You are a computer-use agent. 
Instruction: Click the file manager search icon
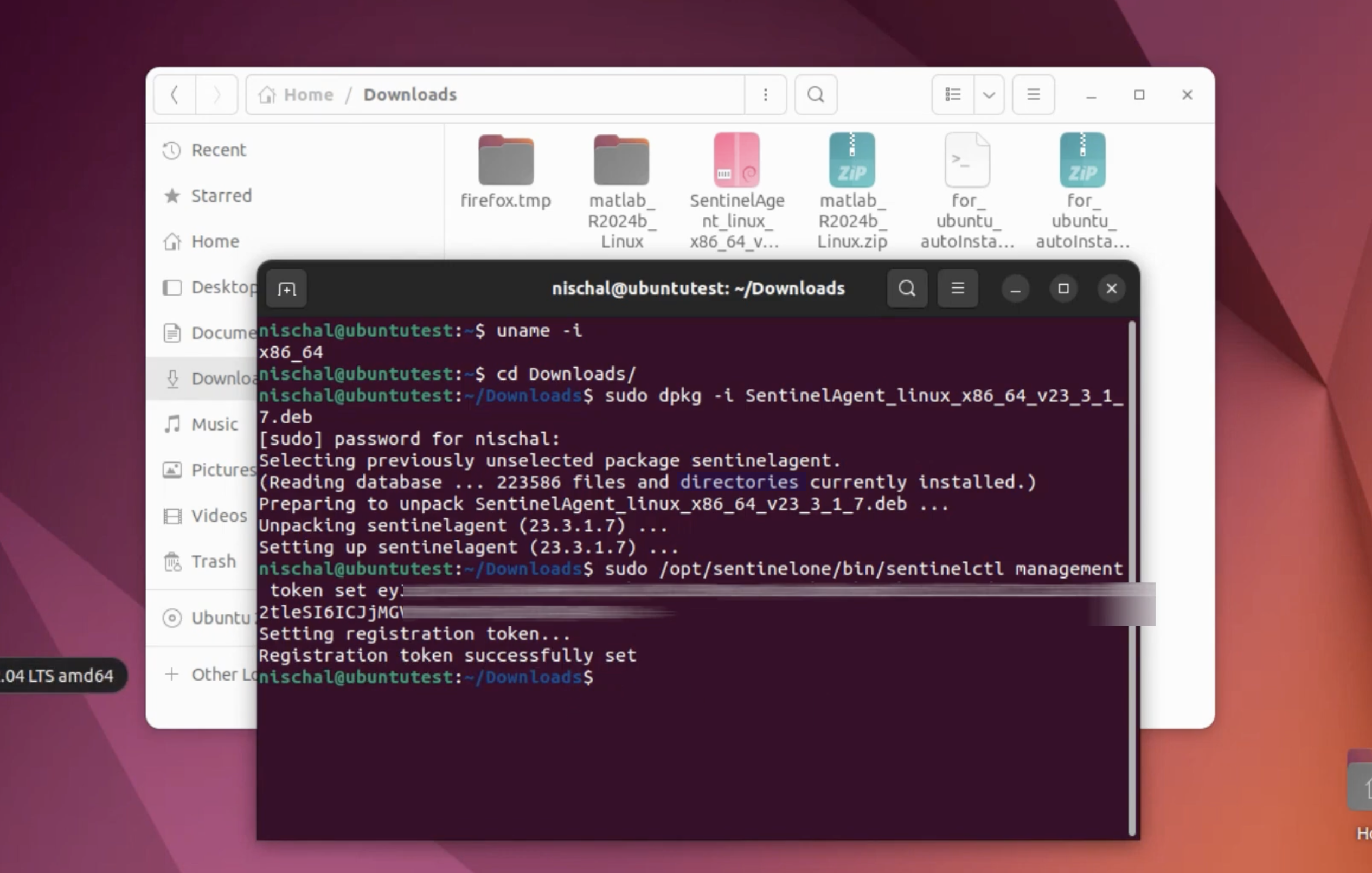point(816,94)
